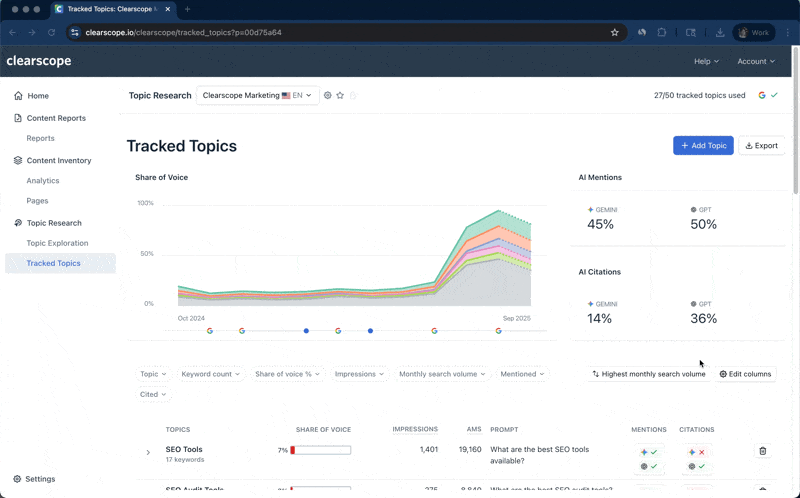
Task: Bookmark this page using the address bar star
Action: [615, 32]
